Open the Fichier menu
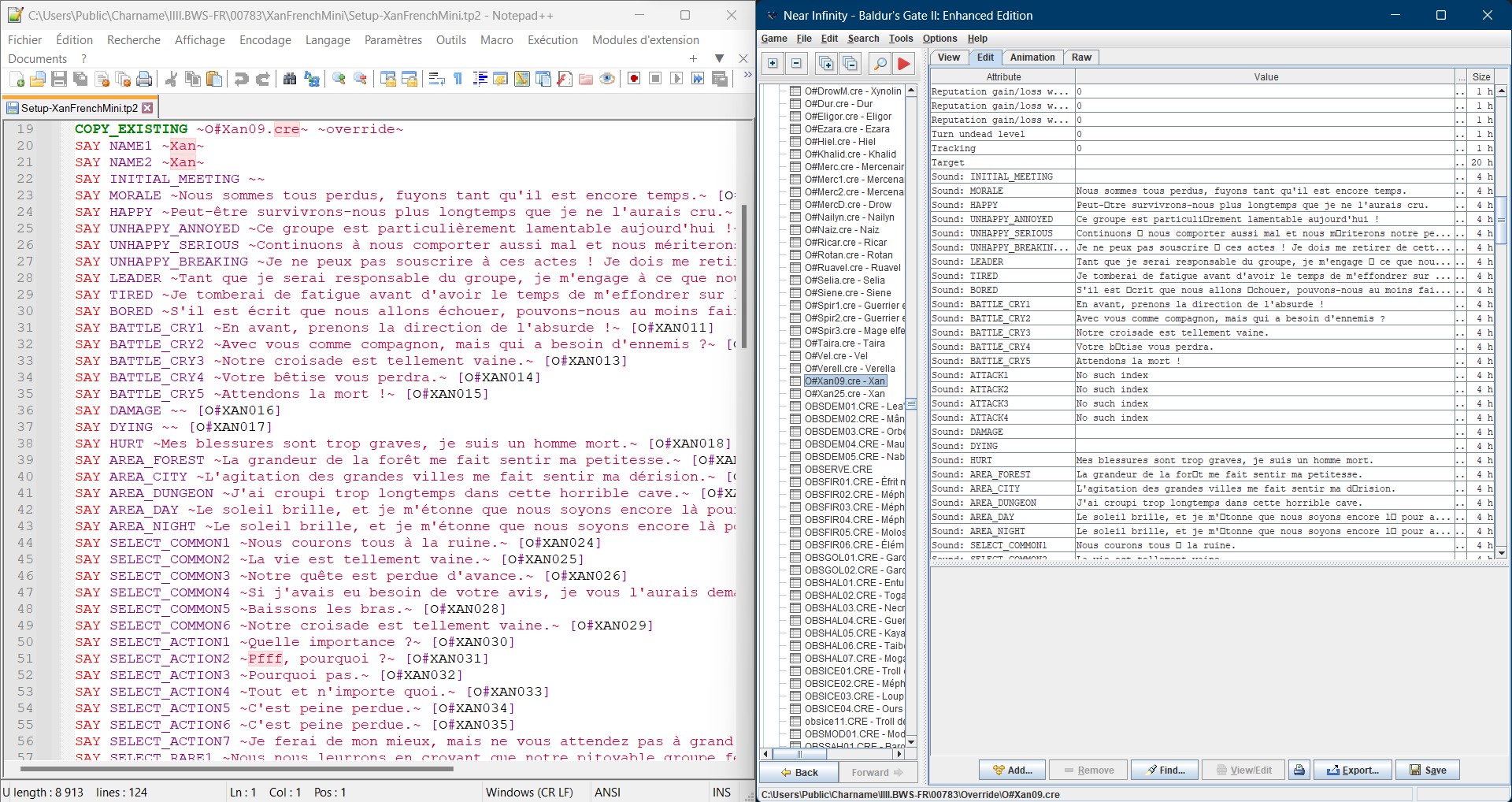The image size is (1512, 802). coord(24,40)
